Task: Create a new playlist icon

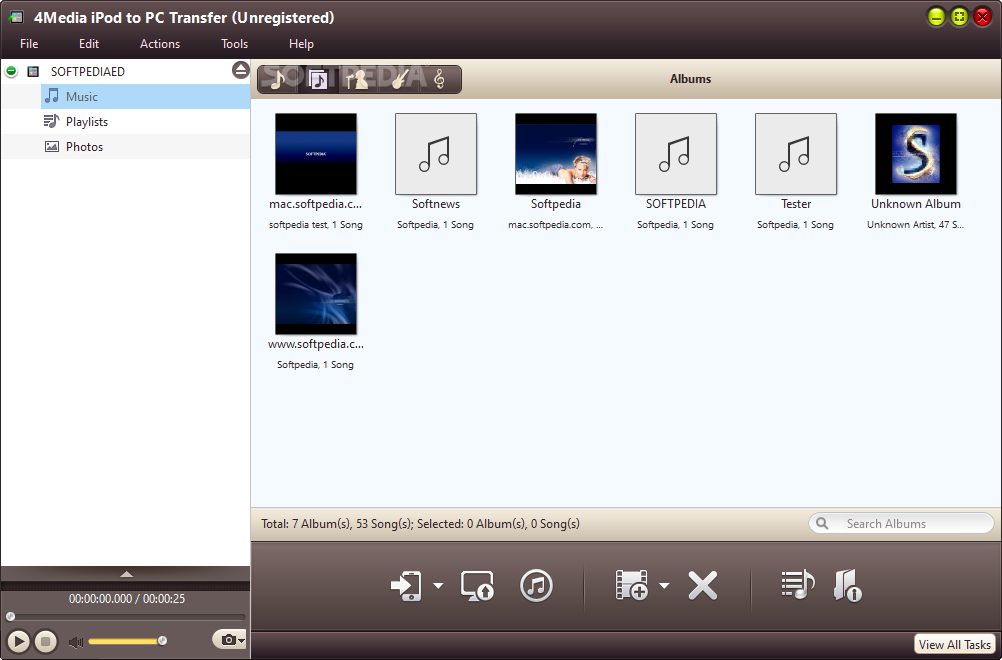Action: (798, 585)
